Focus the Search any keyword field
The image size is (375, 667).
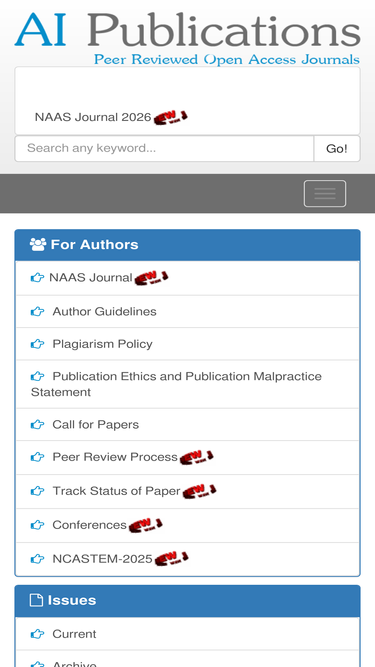pyautogui.click(x=165, y=148)
